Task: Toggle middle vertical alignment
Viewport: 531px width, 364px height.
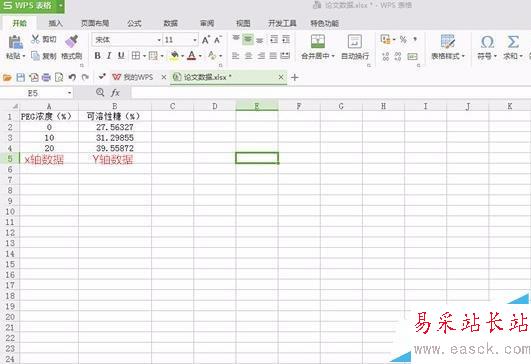Action: coord(248,40)
